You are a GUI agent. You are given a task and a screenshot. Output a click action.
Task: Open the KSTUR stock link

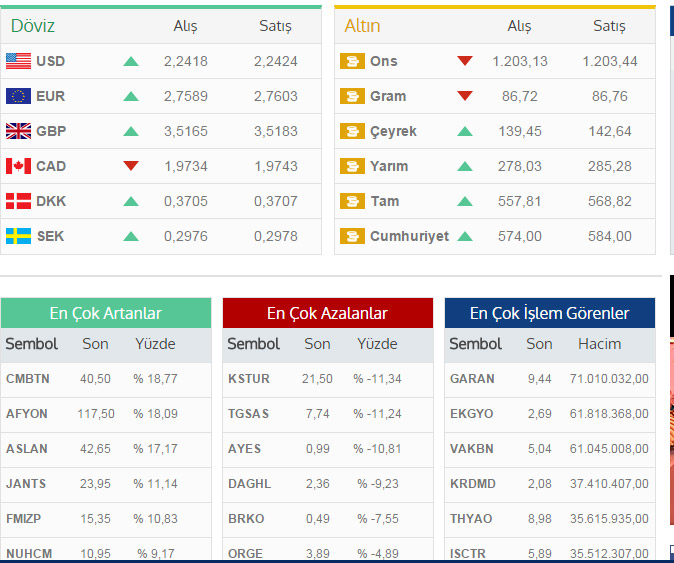pyautogui.click(x=249, y=379)
